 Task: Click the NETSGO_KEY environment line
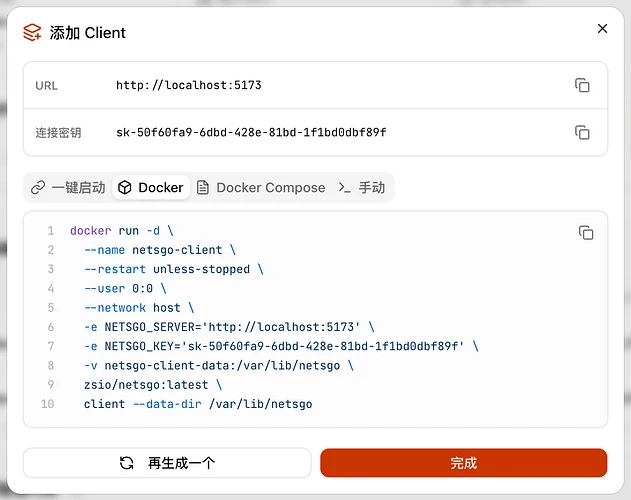coord(281,346)
